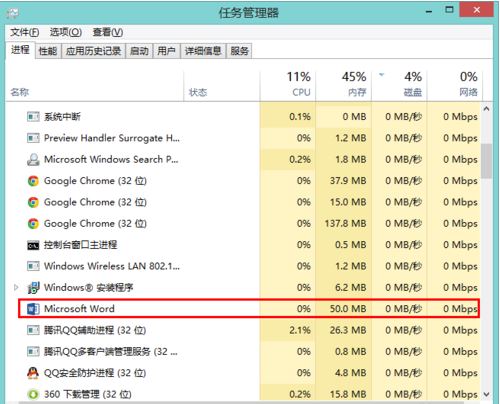Viewport: 500px width, 404px height.
Task: Sort by the 内存 column header
Action: coord(344,86)
